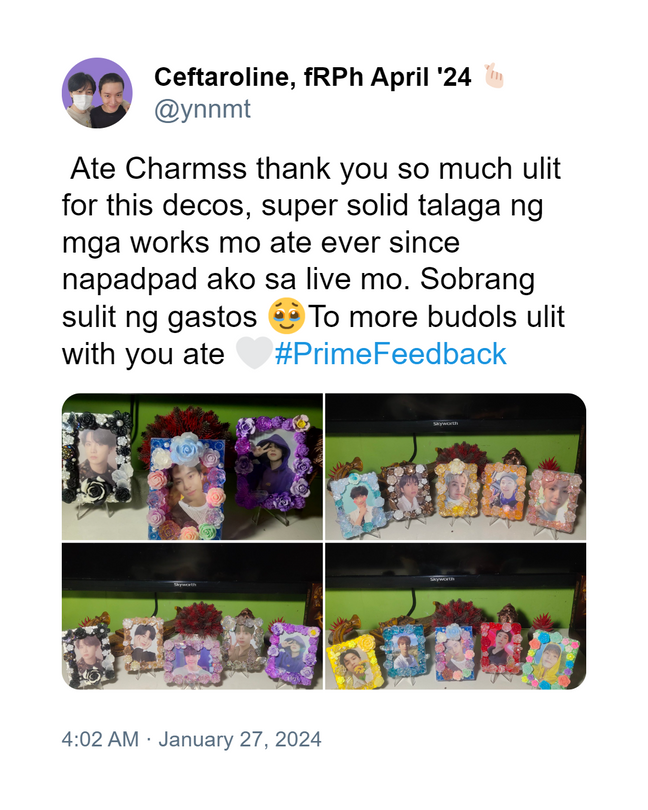Open the profile avatar of Ceftaroline
This screenshot has width=648, height=810.
point(97,93)
